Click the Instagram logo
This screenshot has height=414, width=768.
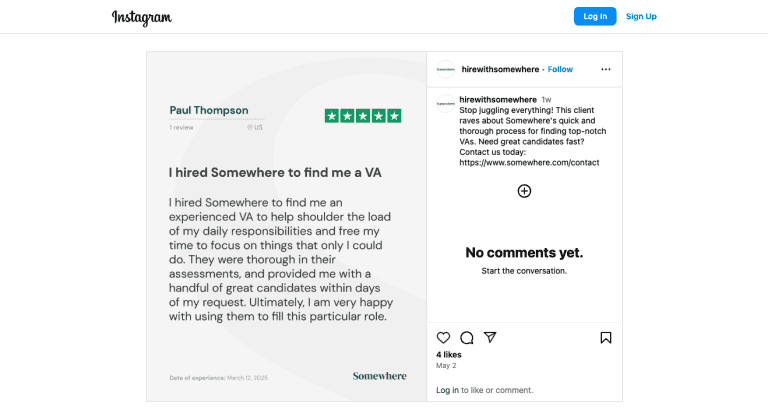pyautogui.click(x=141, y=17)
